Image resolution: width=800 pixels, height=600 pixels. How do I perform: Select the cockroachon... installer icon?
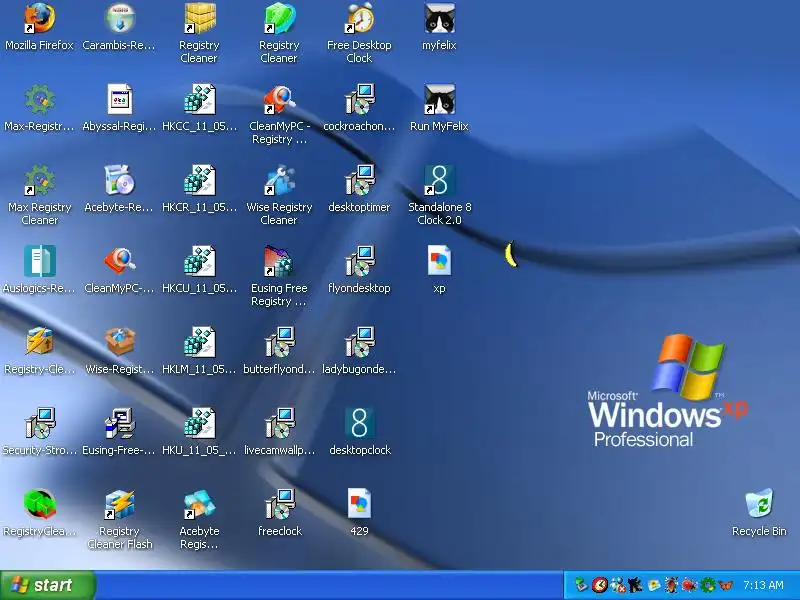coord(359,99)
